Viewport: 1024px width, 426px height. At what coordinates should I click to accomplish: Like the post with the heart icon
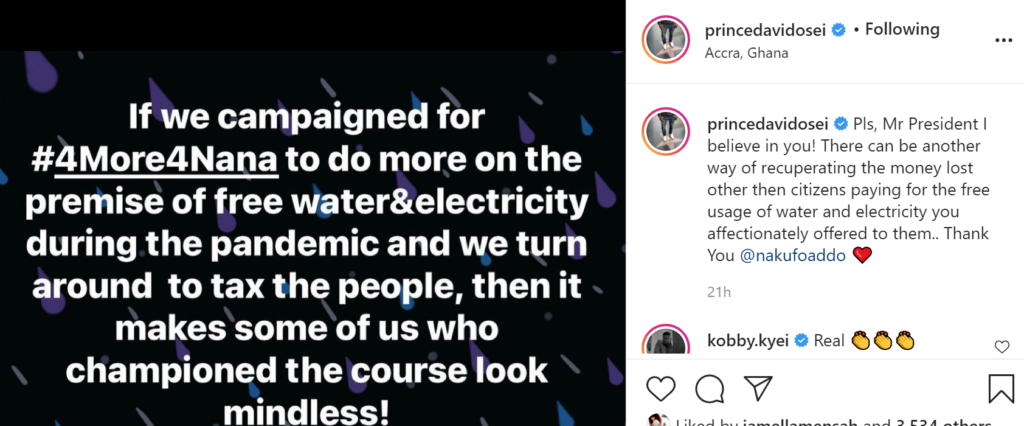[x=660, y=389]
